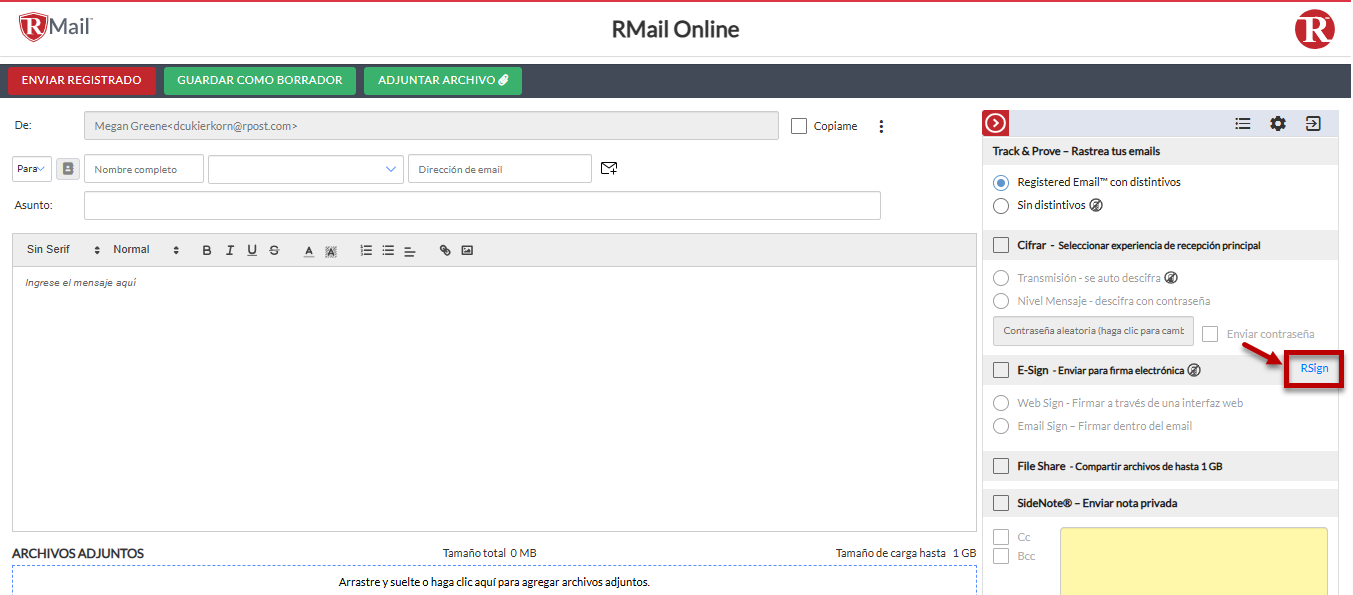Viewport: 1353px width, 595px height.
Task: Click the add recipient envelope icon
Action: (x=608, y=169)
